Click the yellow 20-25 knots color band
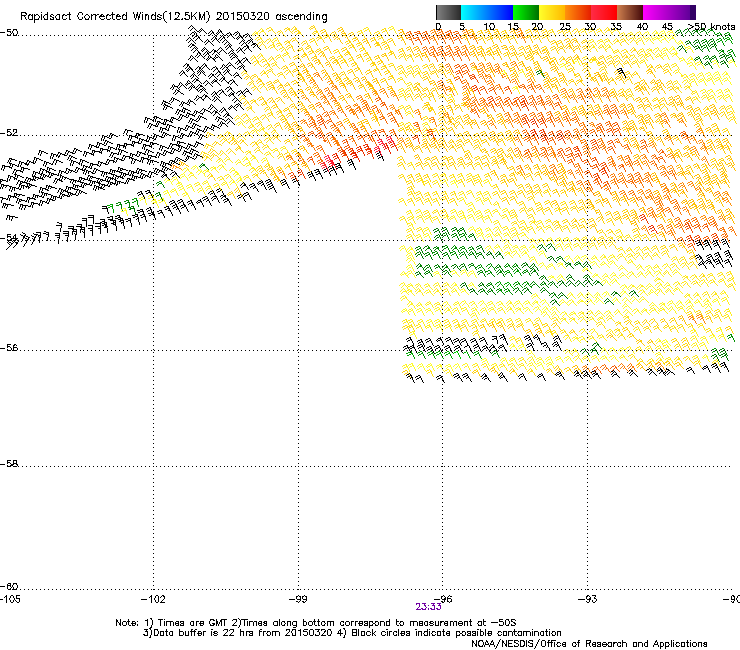Screen dimensions: 740x650 click(x=552, y=12)
